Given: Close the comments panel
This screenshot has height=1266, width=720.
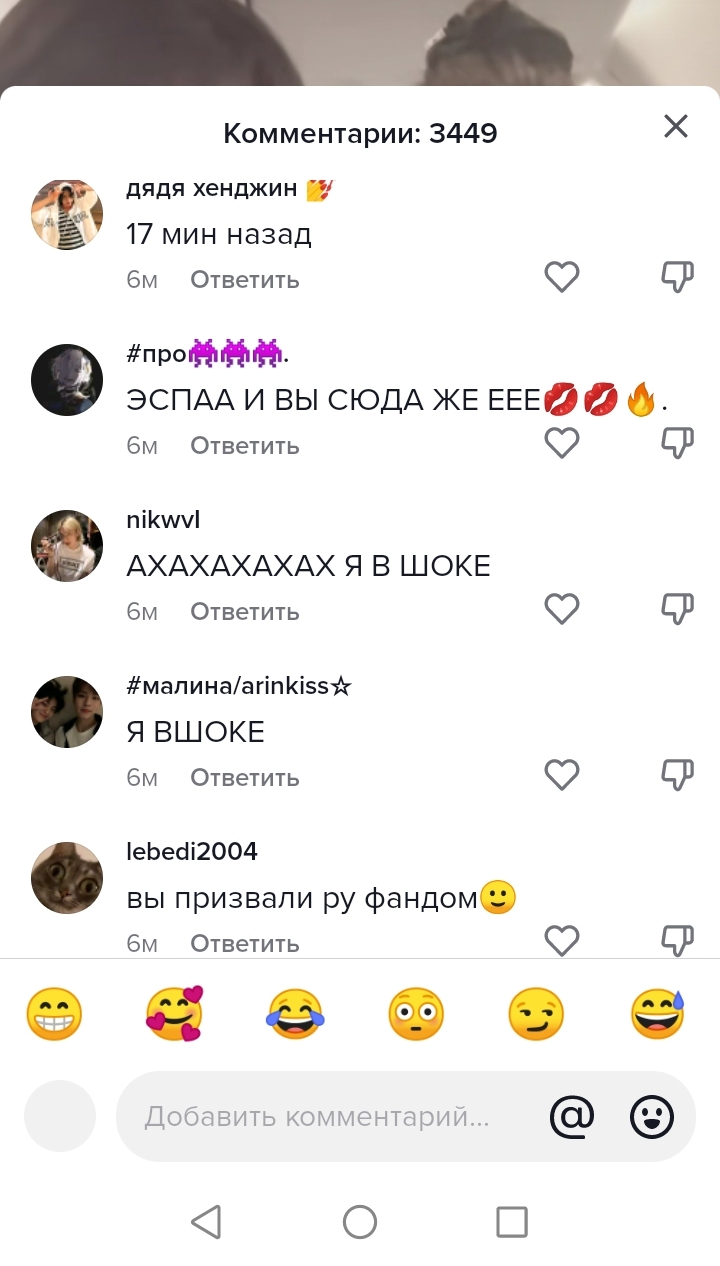Looking at the screenshot, I should 676,126.
